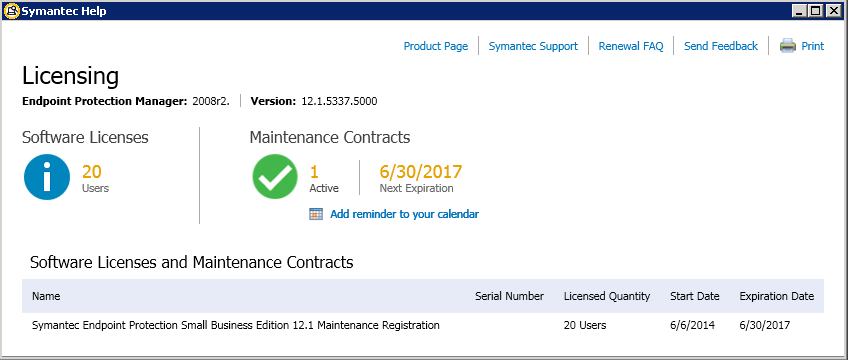Click the Start Date column header
This screenshot has width=848, height=360.
(x=694, y=296)
